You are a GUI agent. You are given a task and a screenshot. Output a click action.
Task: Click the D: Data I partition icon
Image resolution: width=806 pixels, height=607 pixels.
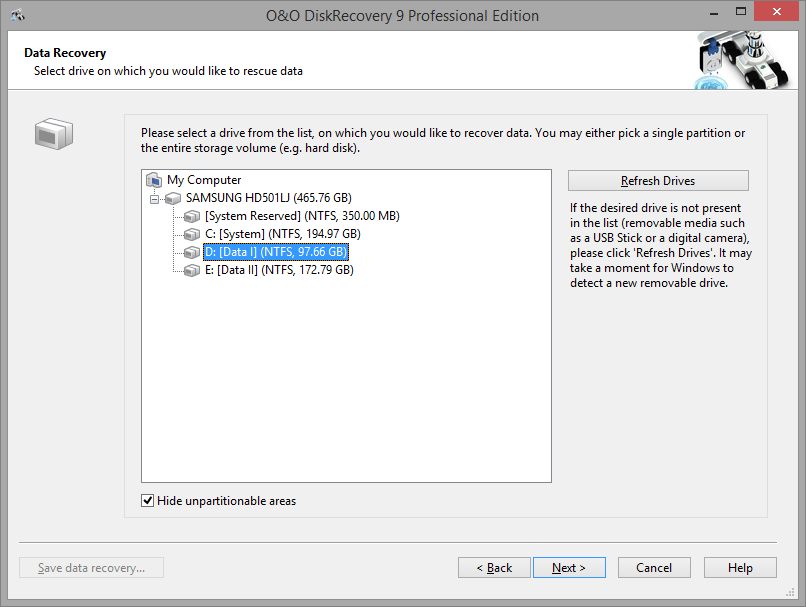[x=192, y=252]
